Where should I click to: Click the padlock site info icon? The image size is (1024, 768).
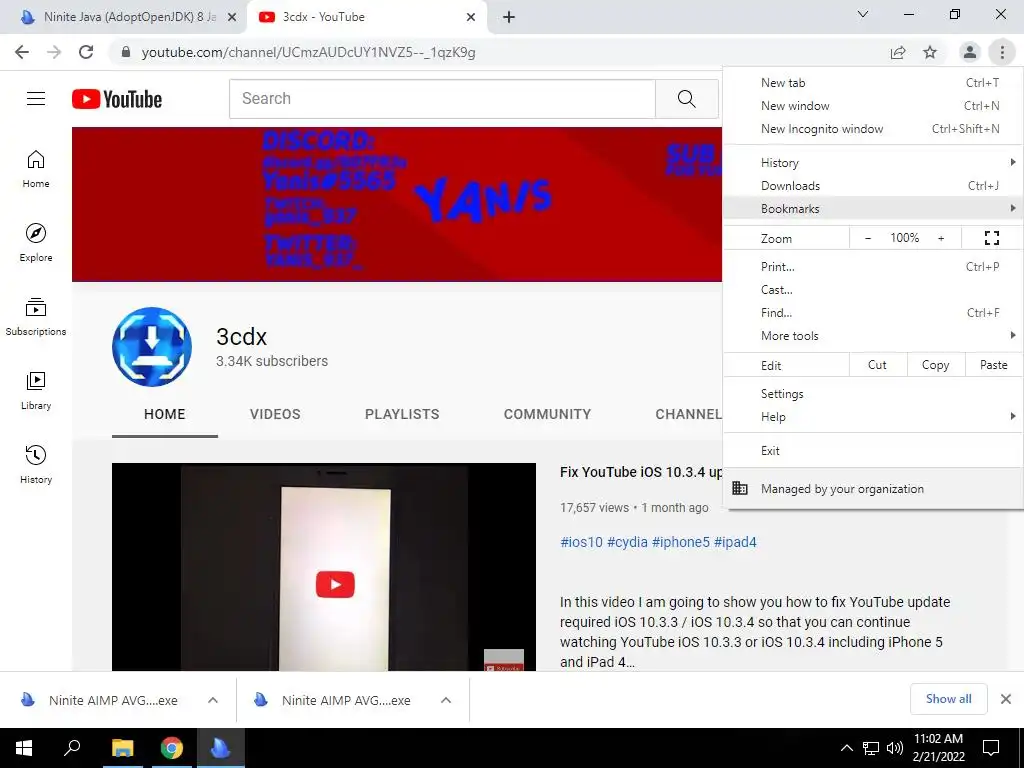(x=125, y=52)
